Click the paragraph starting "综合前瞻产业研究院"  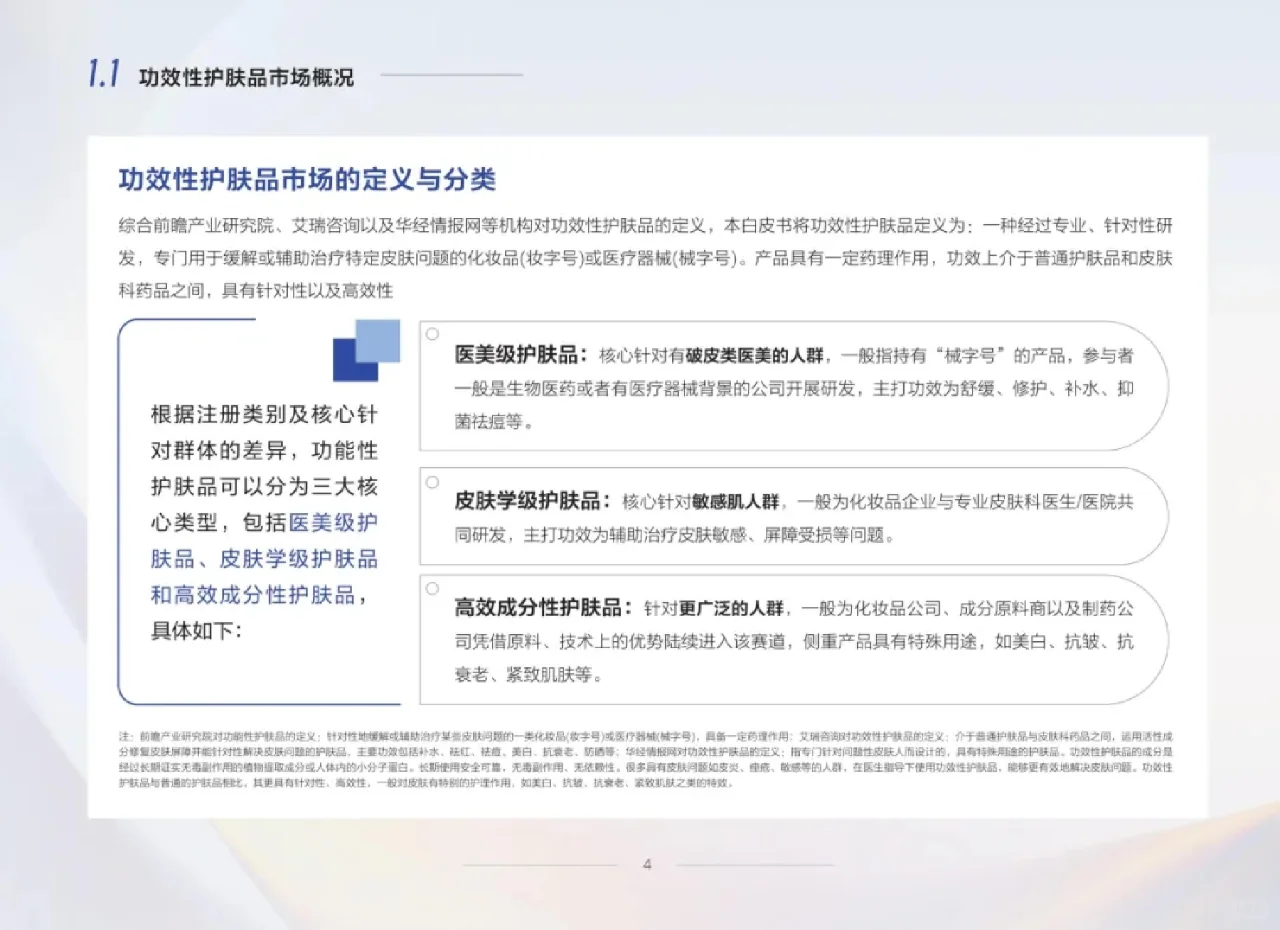[646, 257]
